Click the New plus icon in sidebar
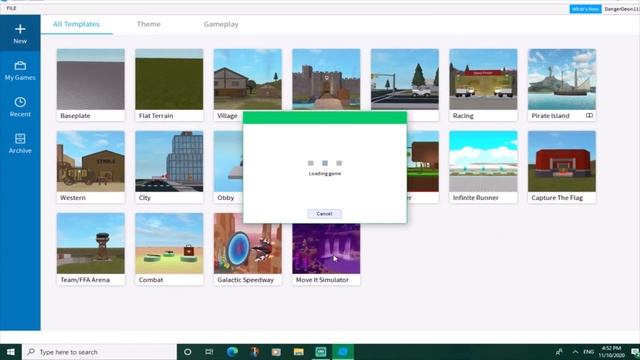Screen dimensions: 640x360 tap(20, 29)
